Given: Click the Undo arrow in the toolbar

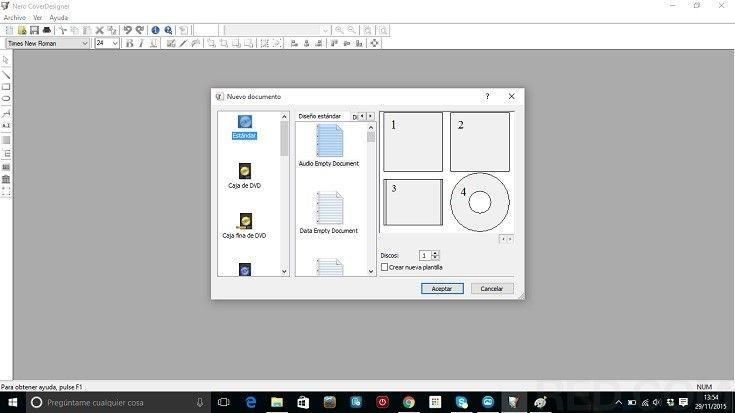Looking at the screenshot, I should point(128,31).
